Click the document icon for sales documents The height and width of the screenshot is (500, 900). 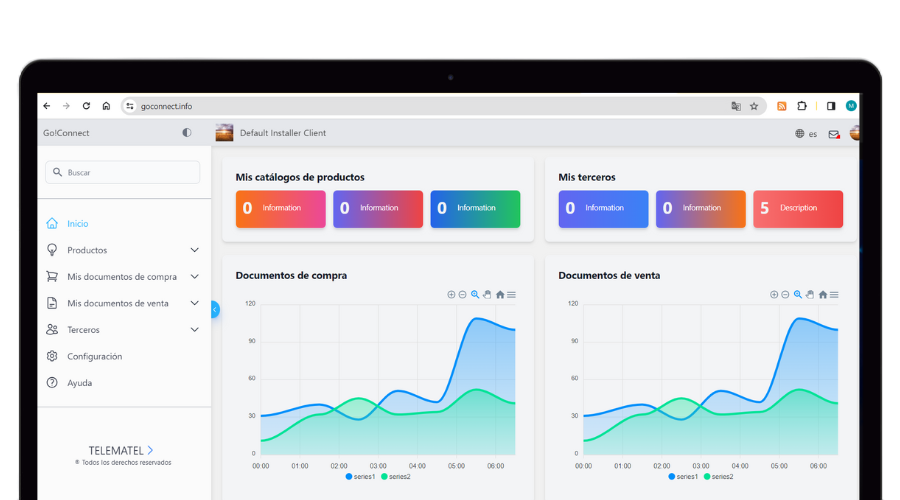(x=52, y=303)
